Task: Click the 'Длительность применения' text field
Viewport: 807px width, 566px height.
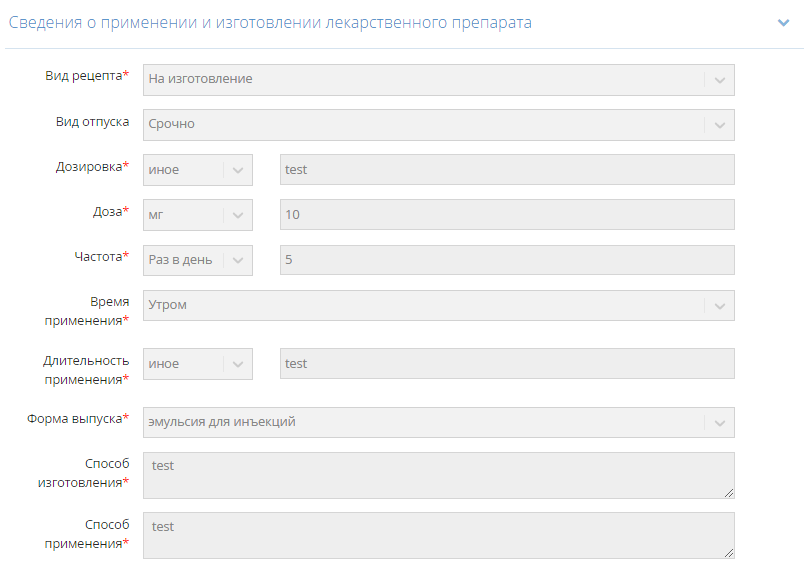Action: click(x=507, y=364)
